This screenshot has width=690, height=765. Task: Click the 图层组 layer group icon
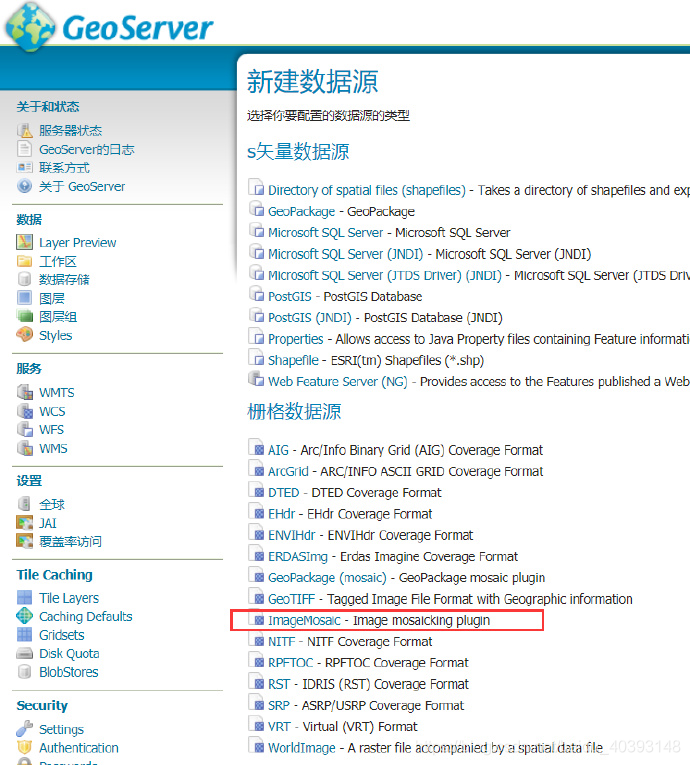[x=24, y=316]
